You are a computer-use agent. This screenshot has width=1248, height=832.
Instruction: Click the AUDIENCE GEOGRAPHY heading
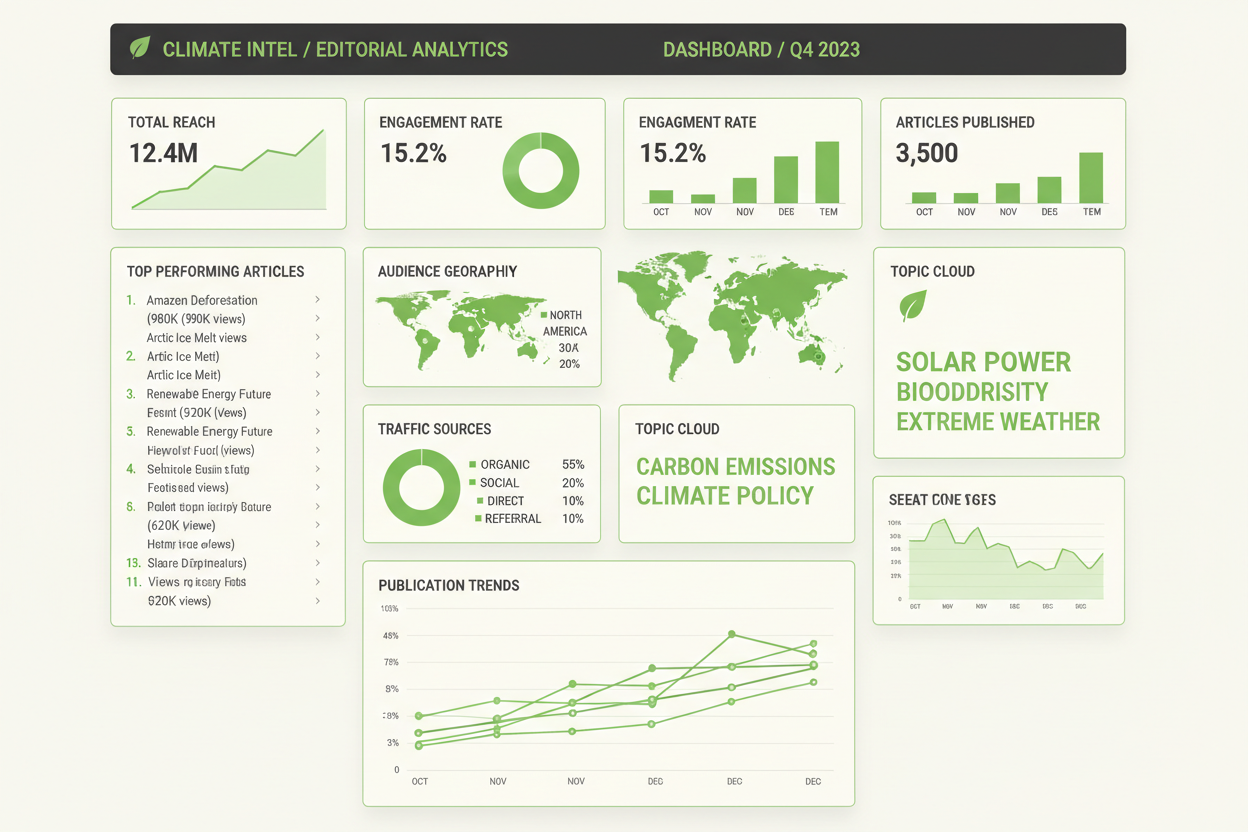click(447, 271)
